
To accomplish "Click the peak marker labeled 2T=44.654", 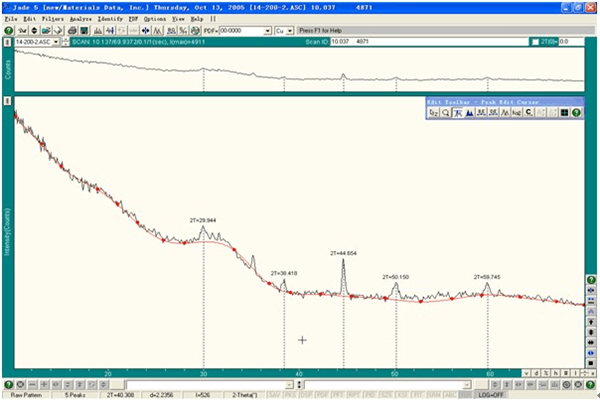I will (x=344, y=255).
